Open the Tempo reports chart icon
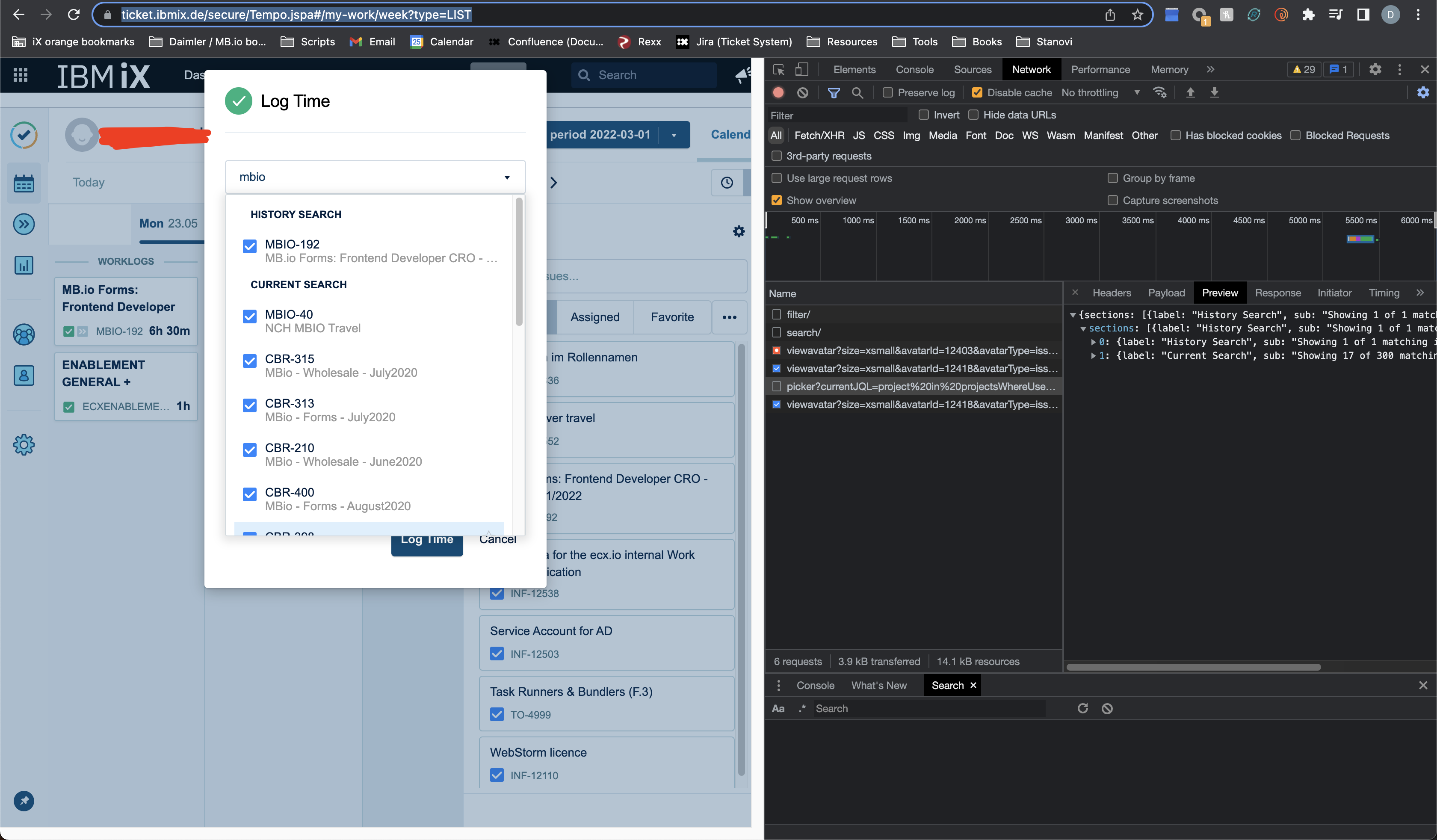This screenshot has width=1437, height=840. pos(24,265)
